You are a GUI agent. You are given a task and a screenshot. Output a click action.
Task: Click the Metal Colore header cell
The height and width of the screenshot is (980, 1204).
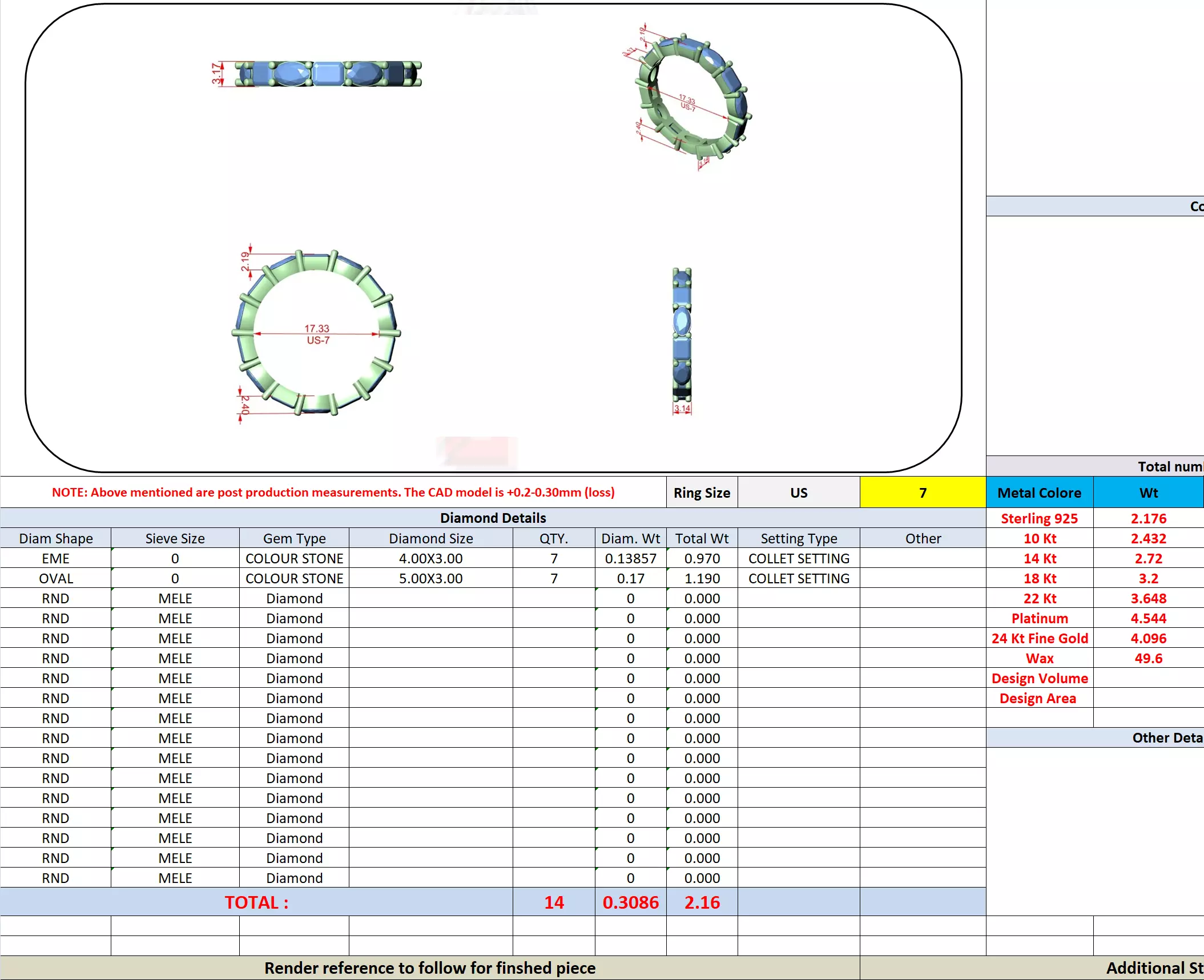1039,493
